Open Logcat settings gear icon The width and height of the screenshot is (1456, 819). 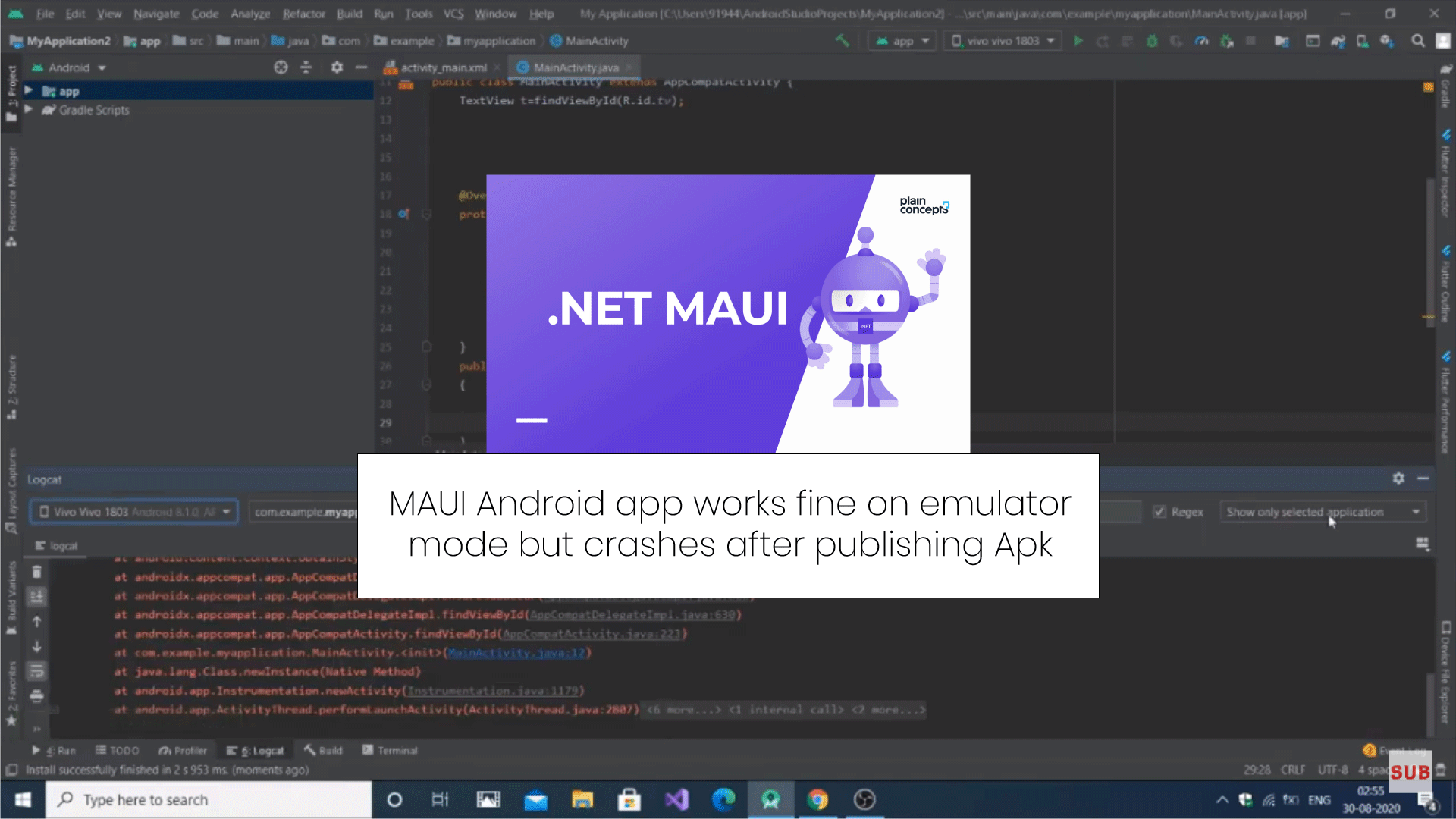(x=1398, y=479)
